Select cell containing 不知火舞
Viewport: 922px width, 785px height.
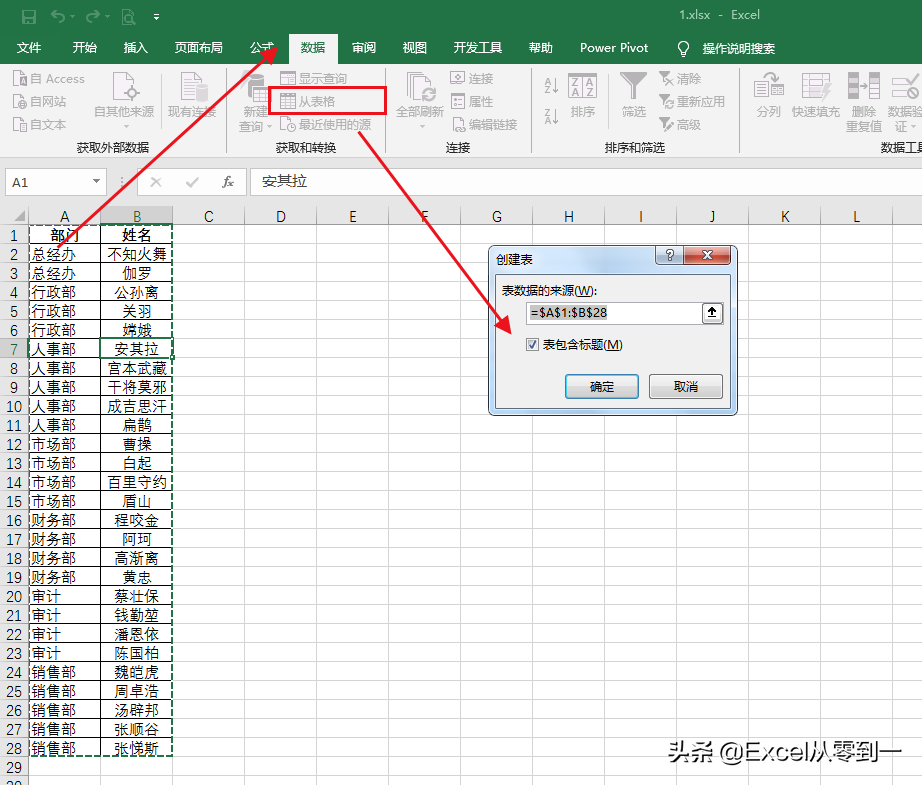[136, 254]
